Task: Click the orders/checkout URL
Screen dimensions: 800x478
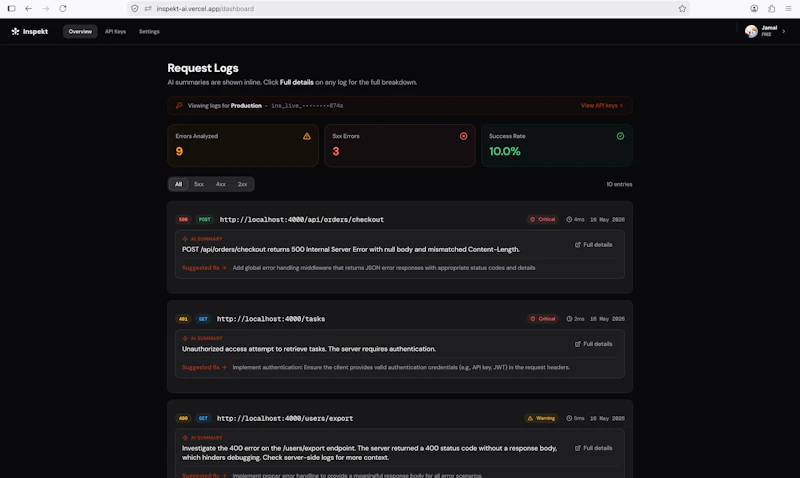Action: click(x=302, y=219)
